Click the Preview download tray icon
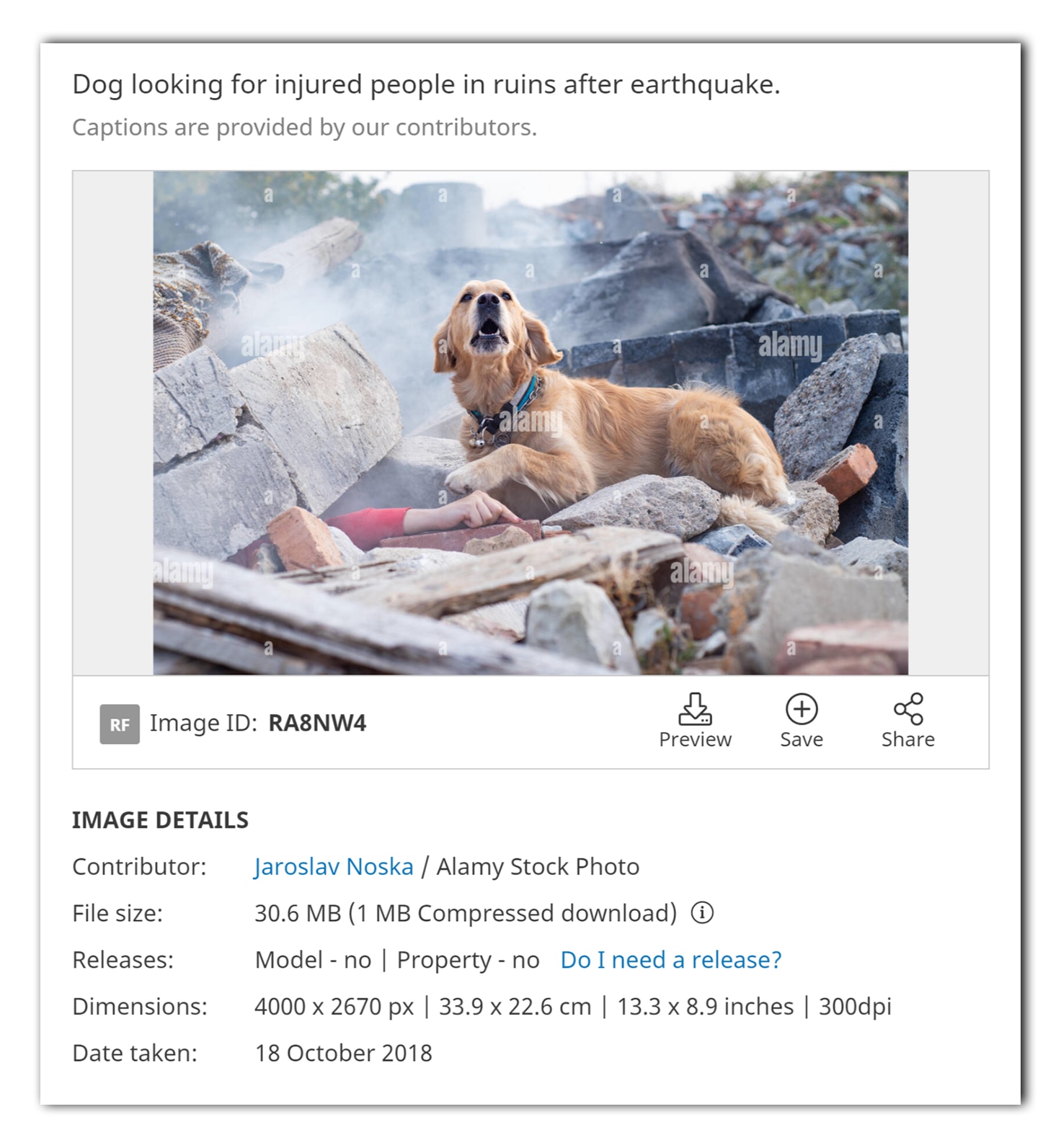 coord(694,709)
